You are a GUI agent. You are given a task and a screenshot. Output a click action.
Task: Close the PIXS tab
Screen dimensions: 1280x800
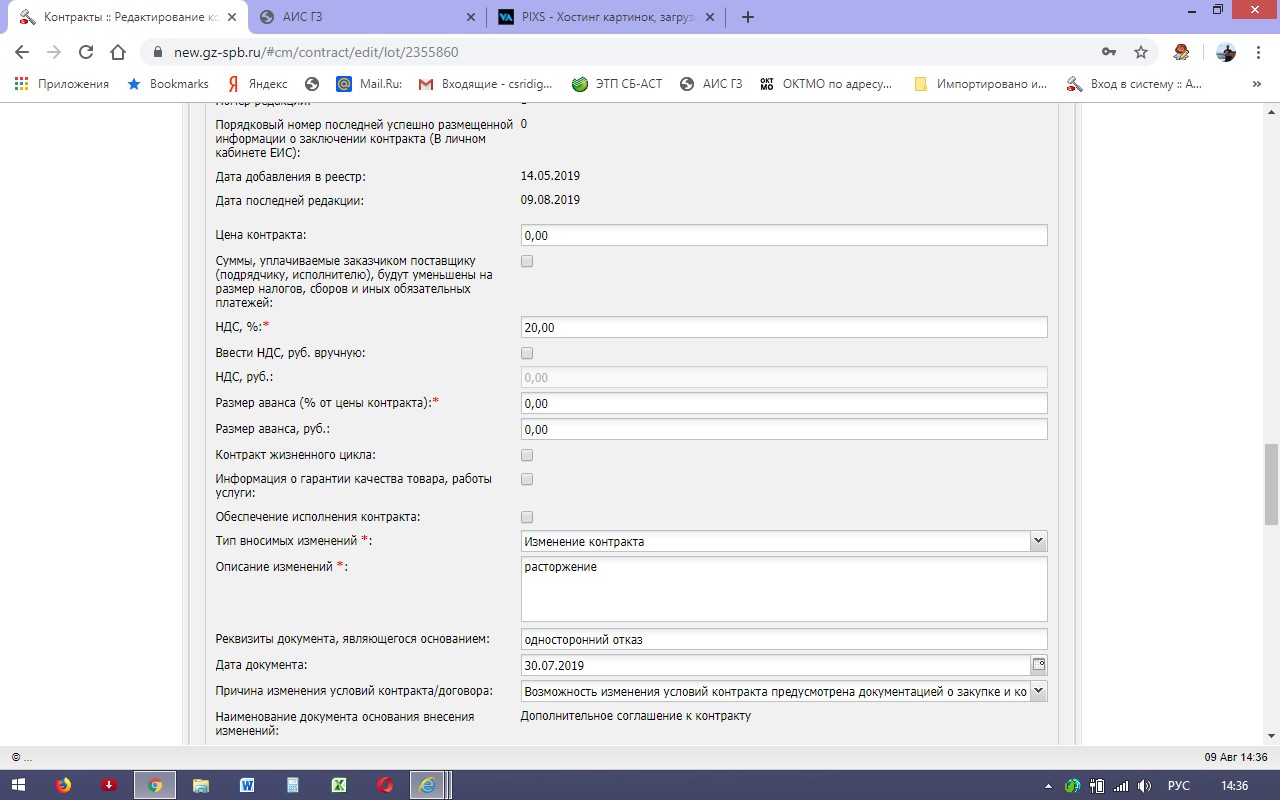710,17
